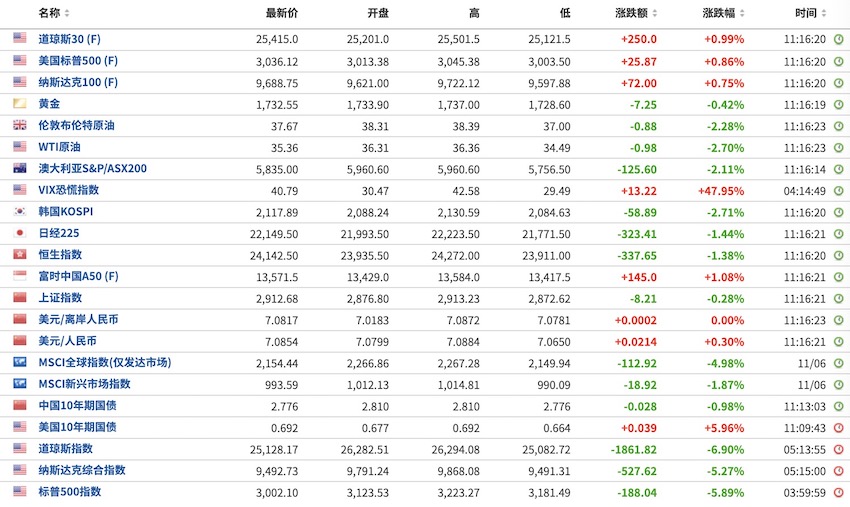This screenshot has width=850, height=507.
Task: Sort the table by 名称 column
Action: point(54,13)
